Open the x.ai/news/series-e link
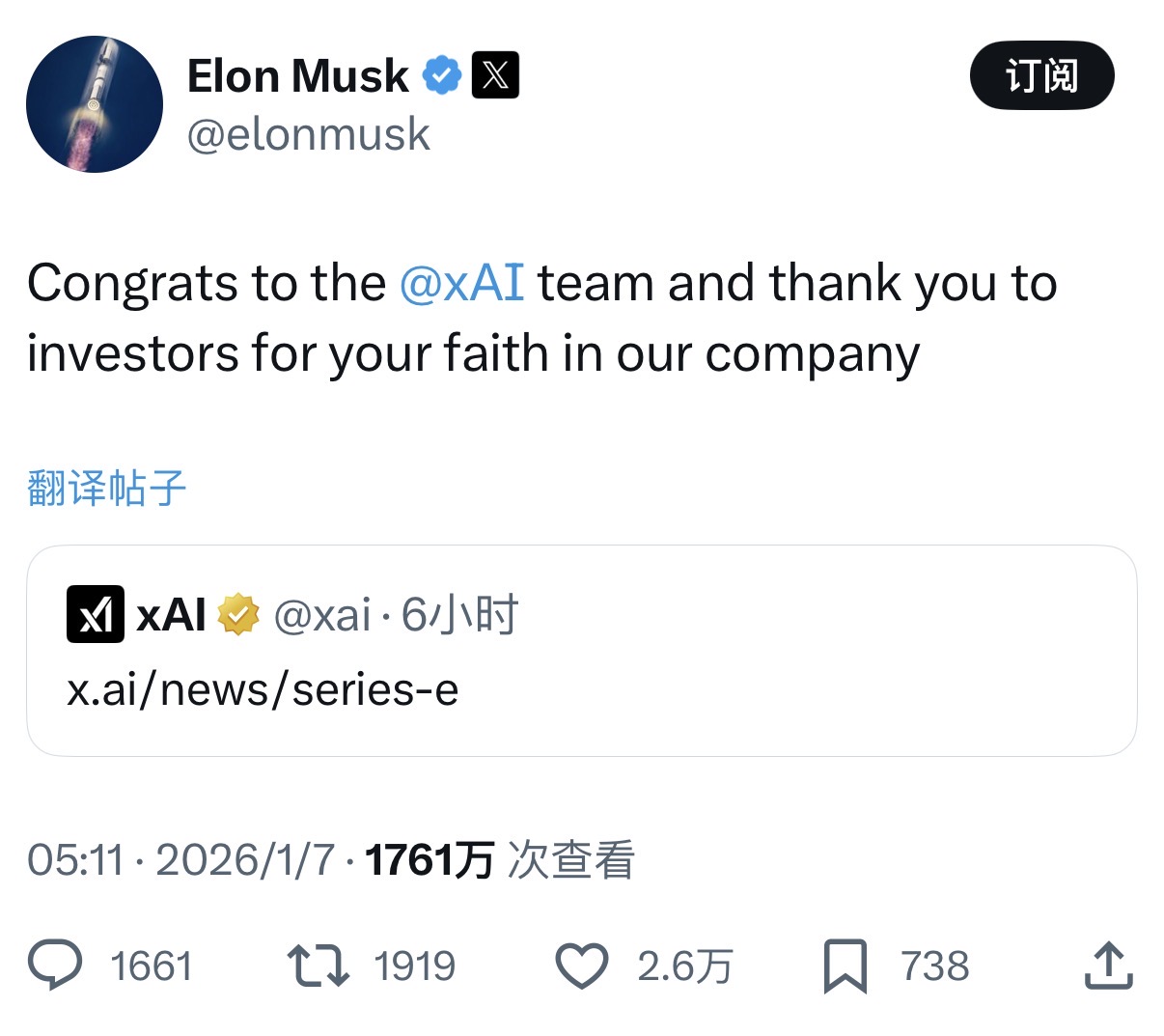The image size is (1164, 1036). click(261, 688)
